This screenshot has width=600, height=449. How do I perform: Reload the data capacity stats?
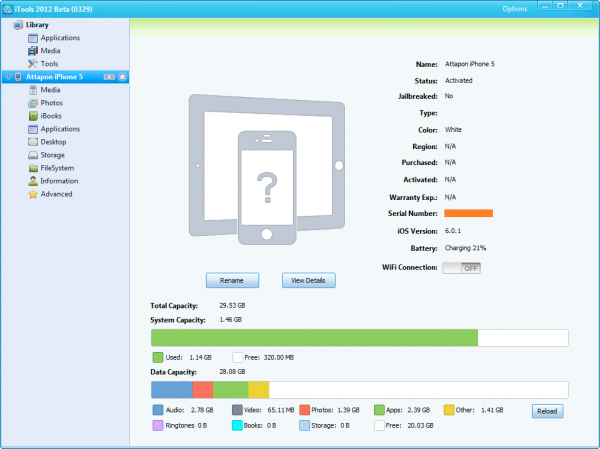click(x=547, y=410)
